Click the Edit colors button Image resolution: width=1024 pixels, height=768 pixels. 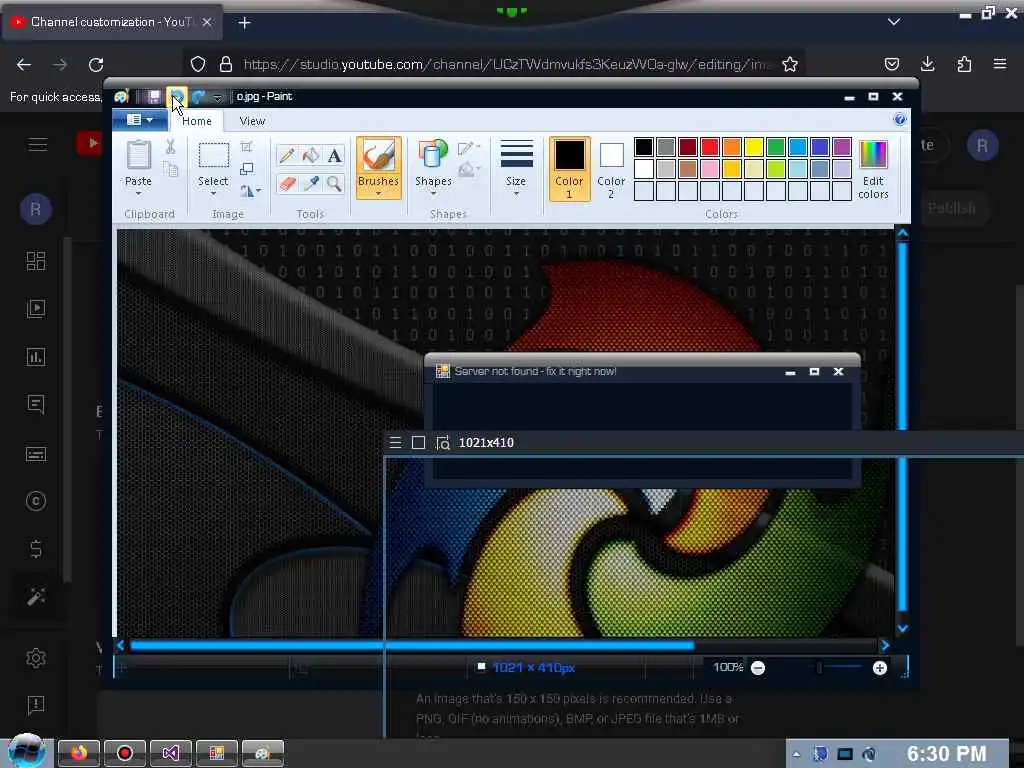[873, 169]
